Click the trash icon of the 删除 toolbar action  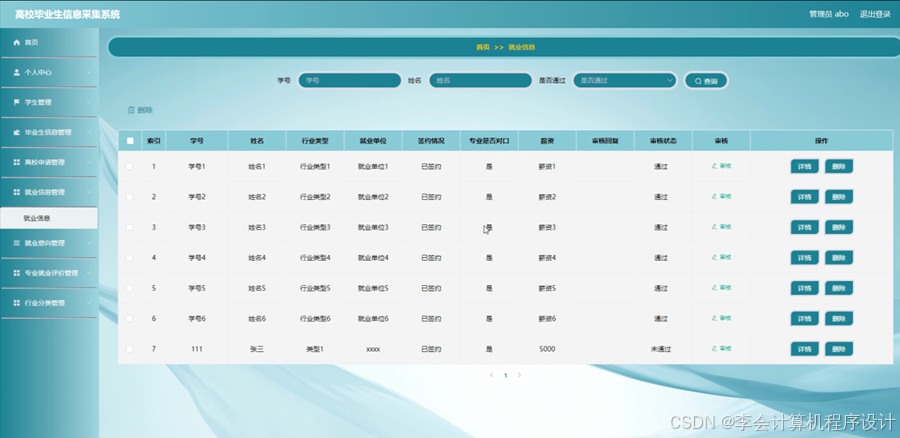point(131,110)
